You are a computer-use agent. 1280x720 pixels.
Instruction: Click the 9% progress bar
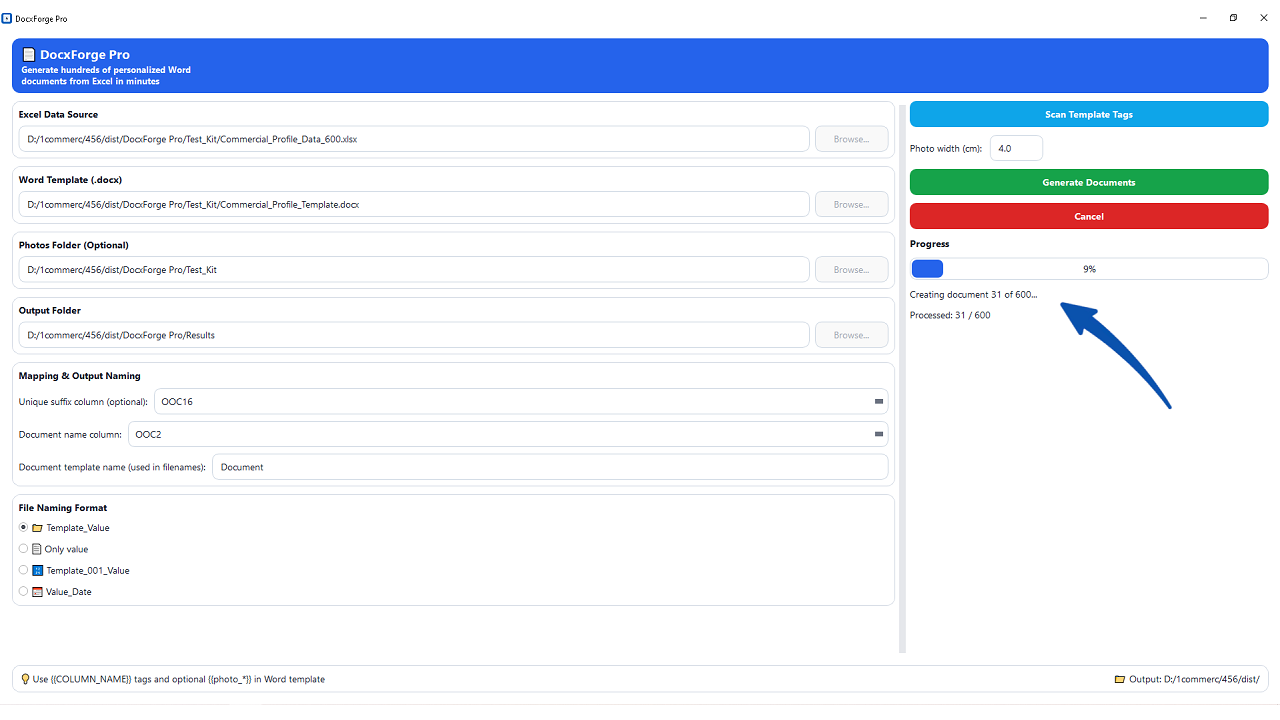tap(1089, 269)
